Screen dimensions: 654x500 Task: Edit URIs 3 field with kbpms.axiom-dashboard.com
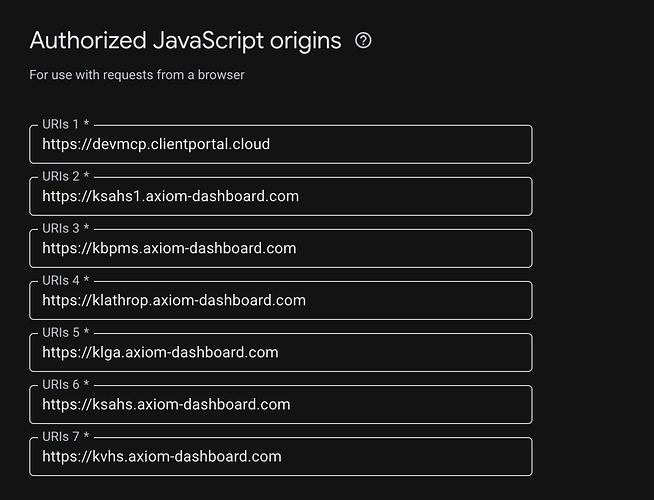click(281, 249)
